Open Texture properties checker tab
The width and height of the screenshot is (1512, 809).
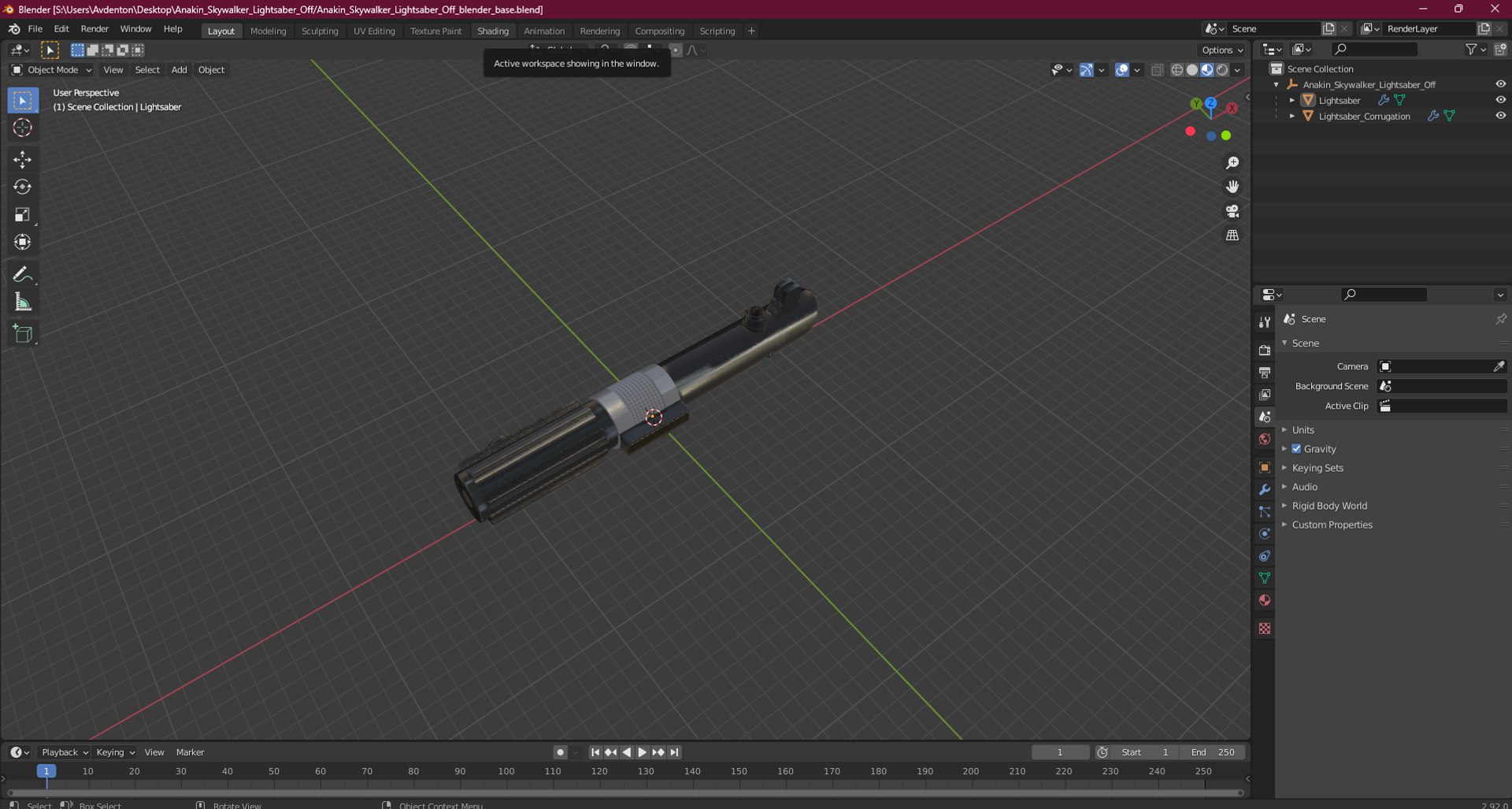coord(1265,629)
